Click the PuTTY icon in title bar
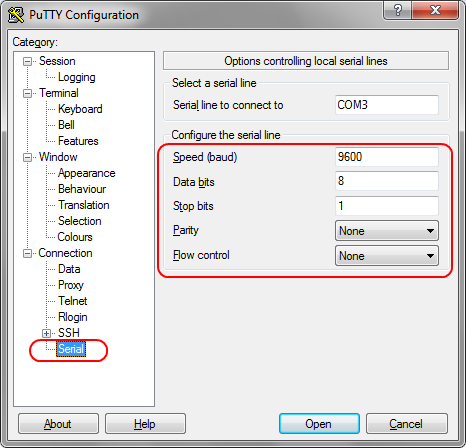This screenshot has height=448, width=466. pos(16,15)
